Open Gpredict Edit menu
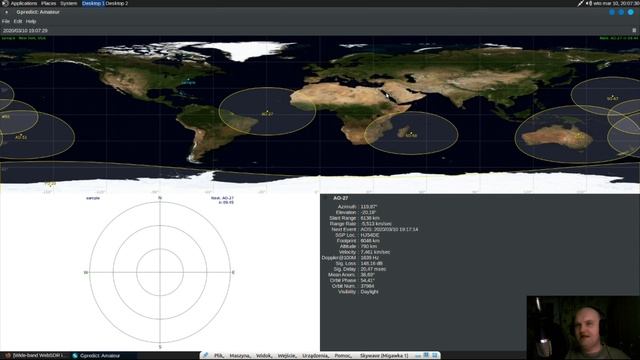Image resolution: width=640 pixels, height=360 pixels. [18, 21]
